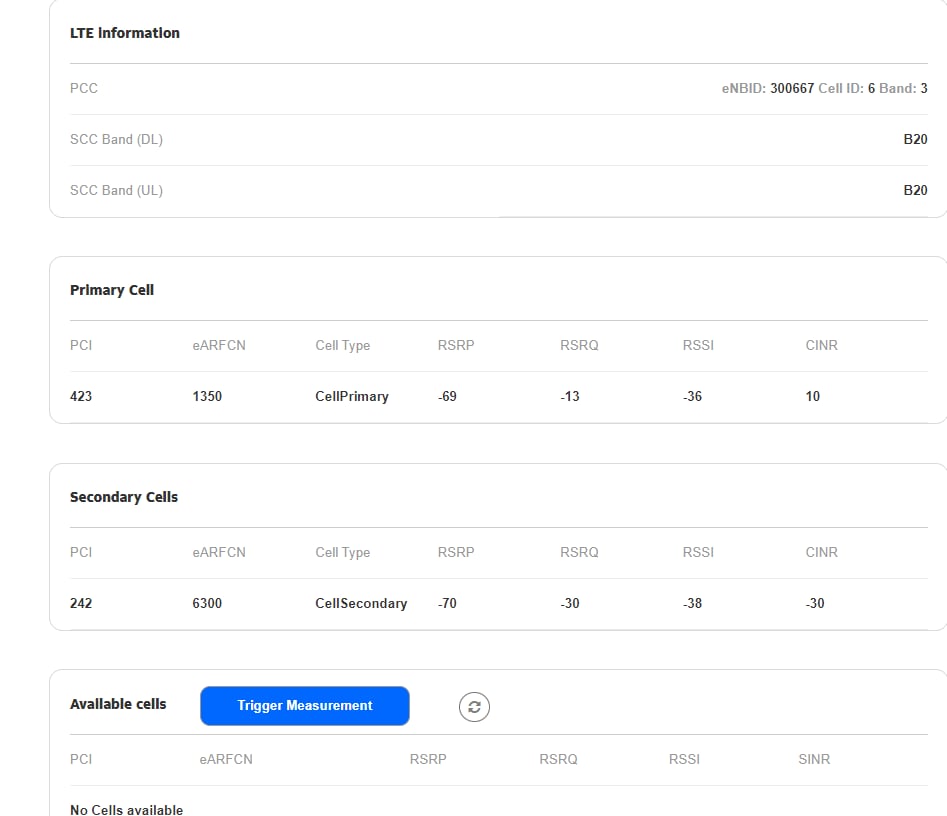The width and height of the screenshot is (947, 816).
Task: Select primary cell RSRP value -69
Action: coord(447,396)
